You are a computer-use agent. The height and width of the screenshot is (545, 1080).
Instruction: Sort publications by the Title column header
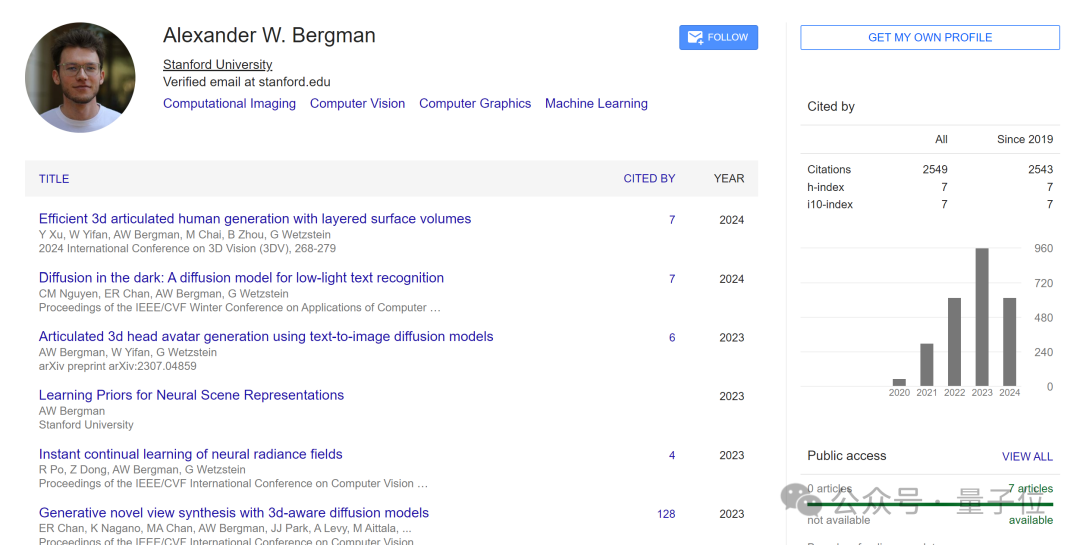[54, 179]
